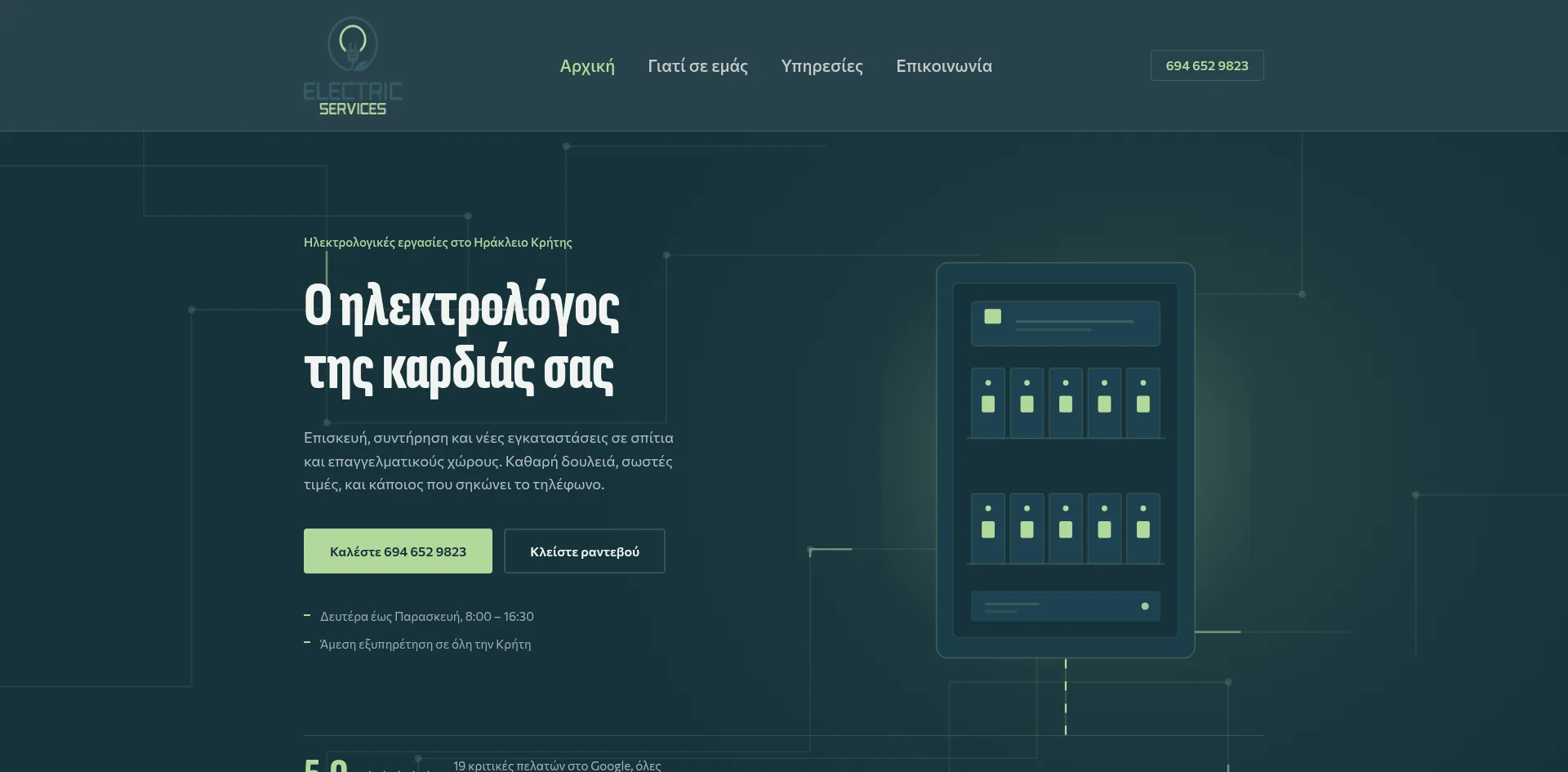Click text Άμεση εξυπηρέτηση σε όλη την Κρήτη
The height and width of the screenshot is (772, 1568).
[425, 645]
